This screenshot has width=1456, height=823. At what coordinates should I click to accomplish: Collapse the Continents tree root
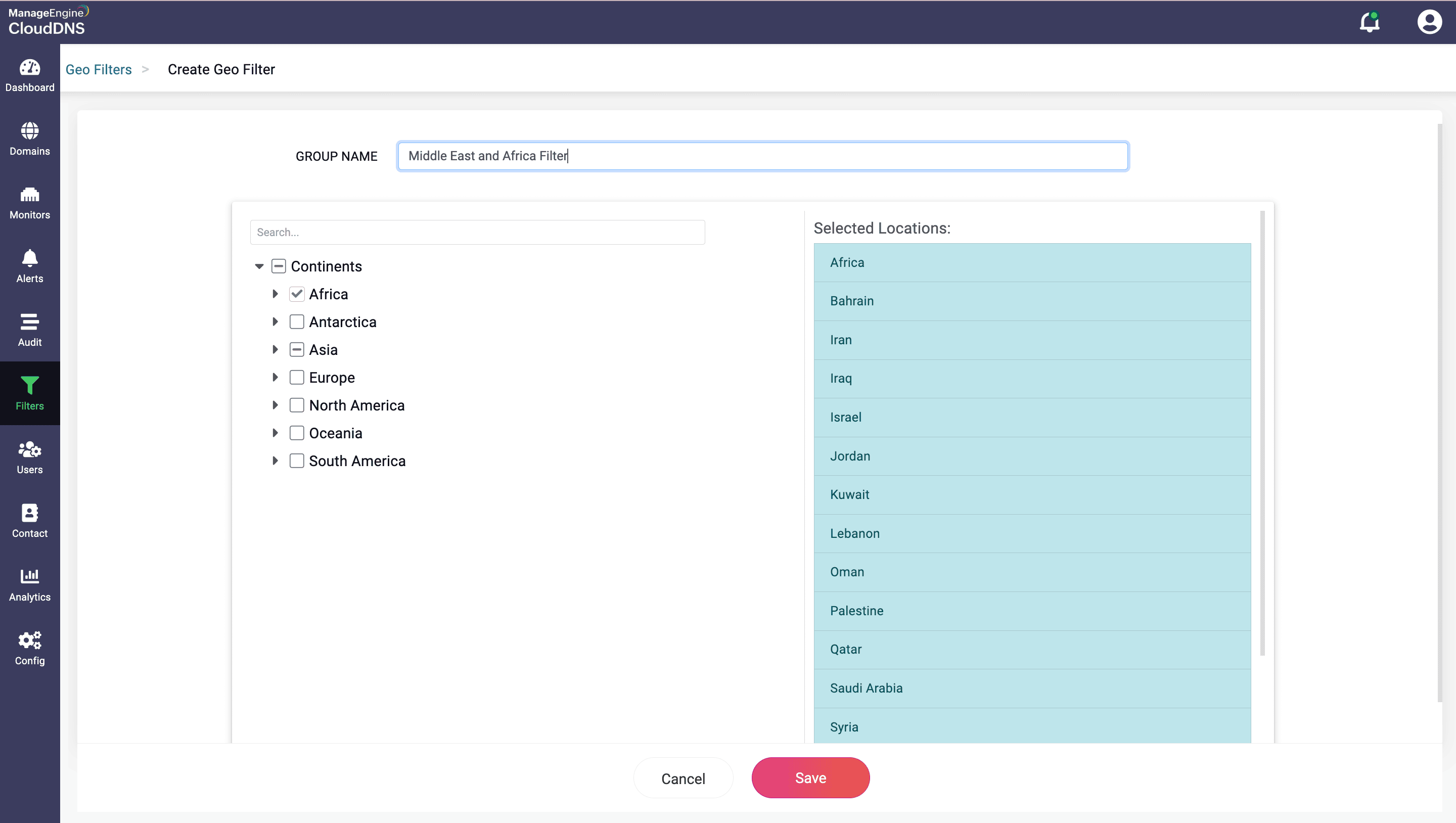point(259,266)
